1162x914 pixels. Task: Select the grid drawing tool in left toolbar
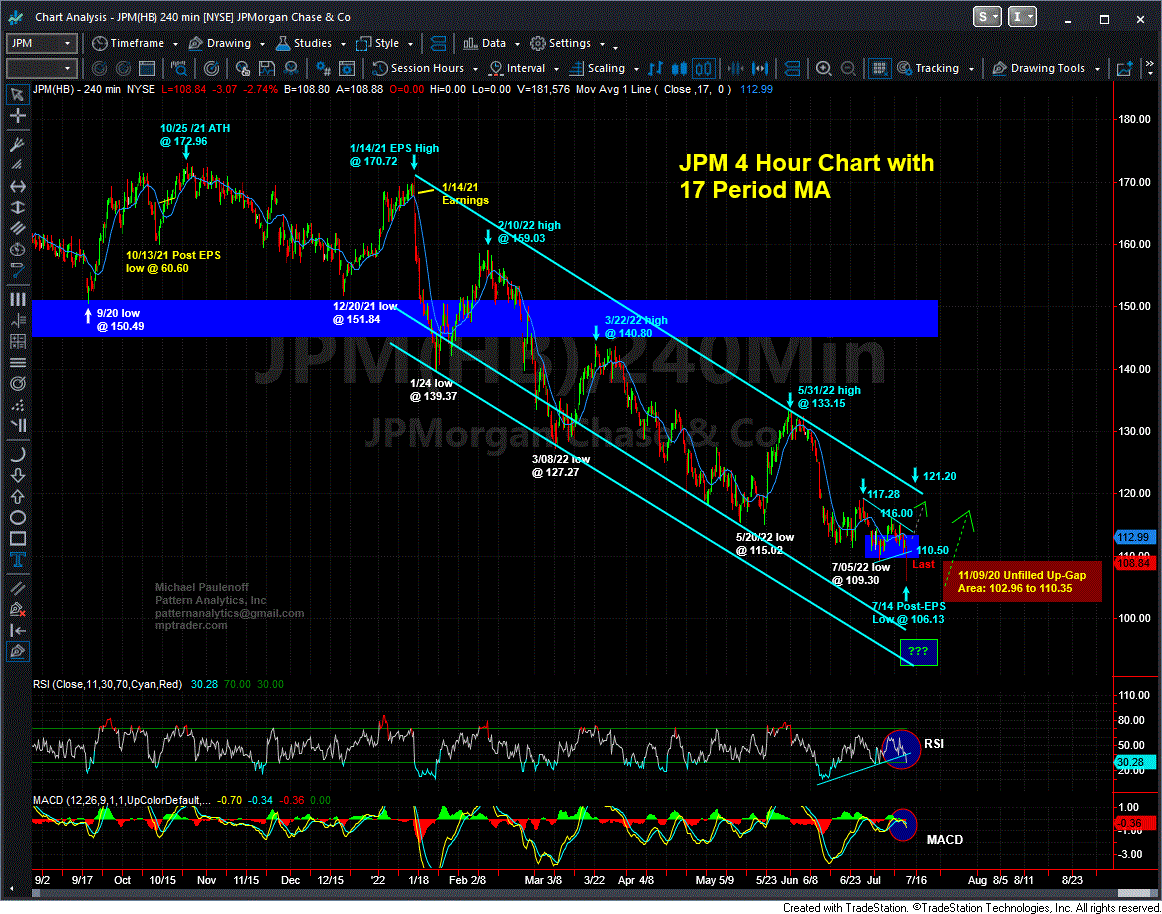[x=17, y=341]
